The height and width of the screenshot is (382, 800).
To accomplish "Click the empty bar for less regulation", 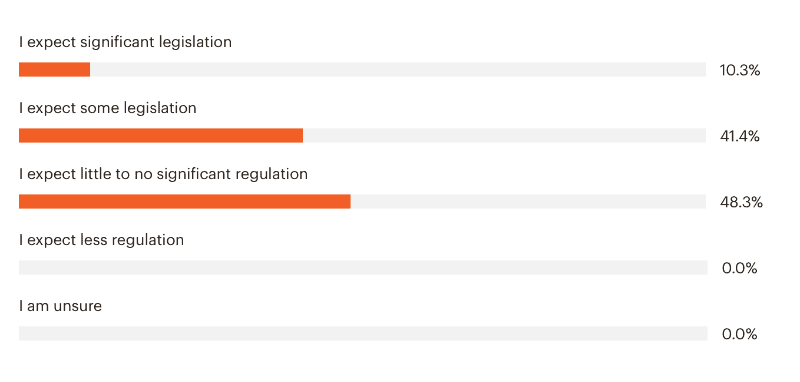I will tap(363, 267).
